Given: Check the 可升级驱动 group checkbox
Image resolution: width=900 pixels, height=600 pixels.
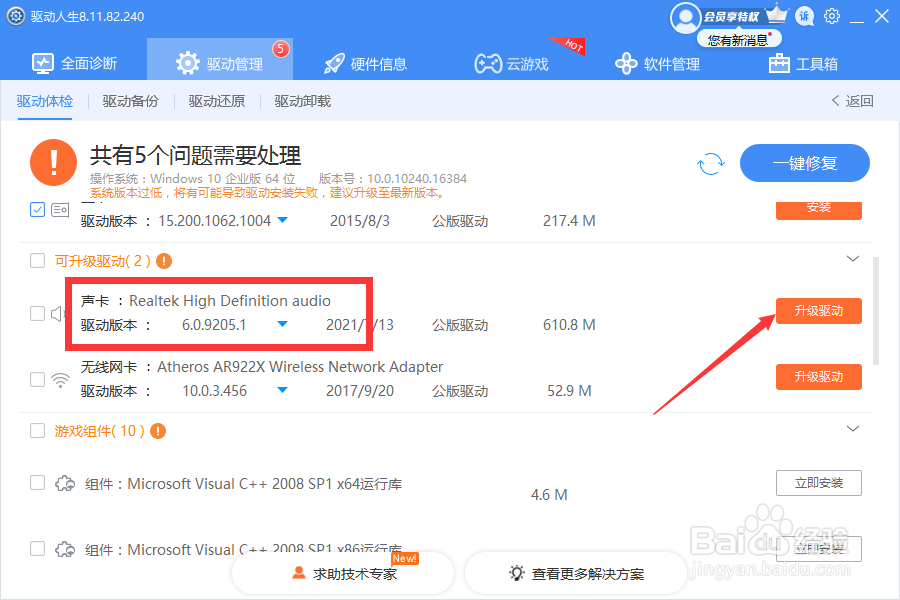Looking at the screenshot, I should 37,261.
